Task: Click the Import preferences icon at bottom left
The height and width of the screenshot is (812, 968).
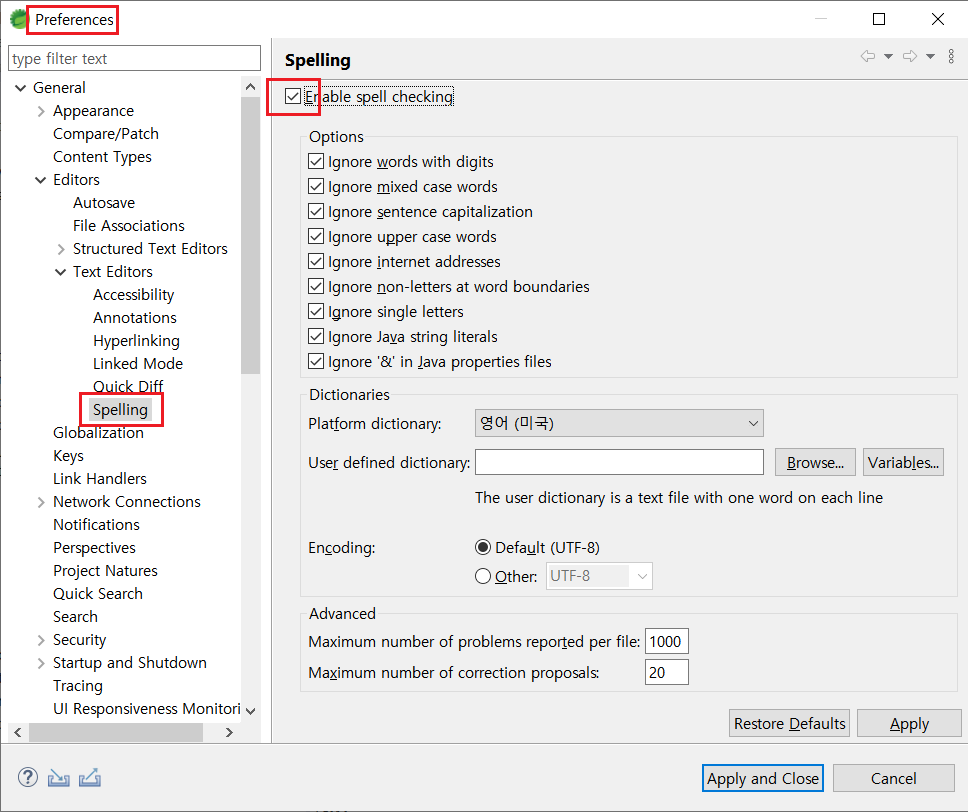Action: pyautogui.click(x=58, y=777)
